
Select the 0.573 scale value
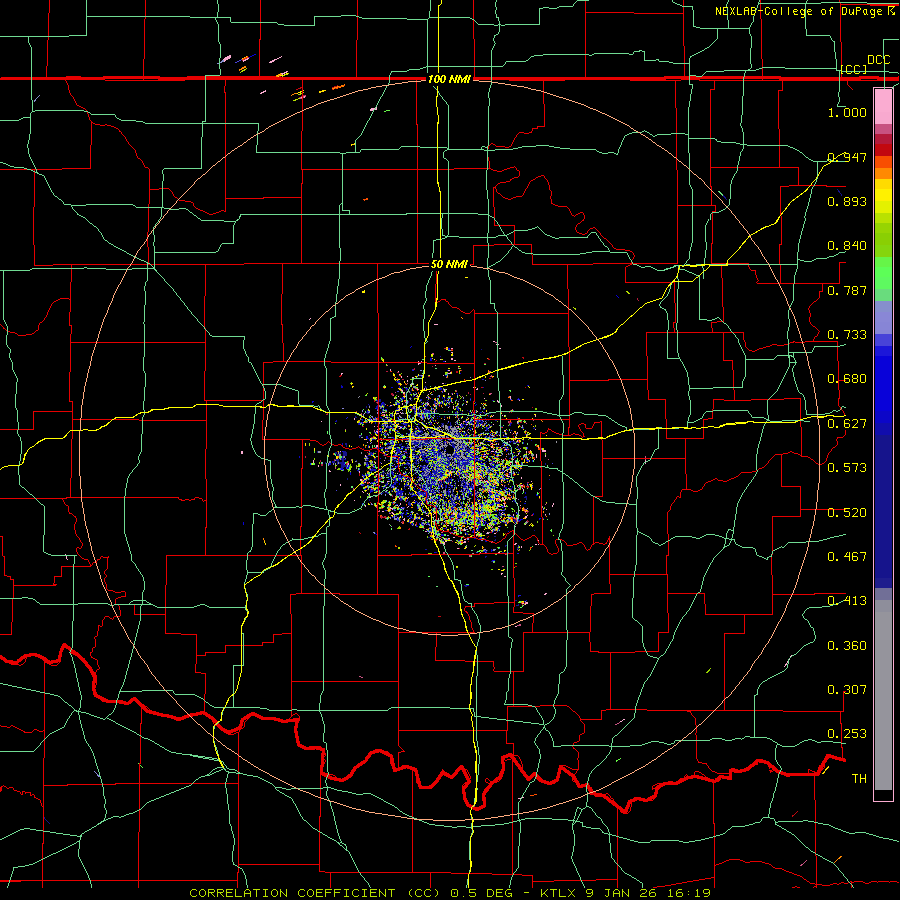coord(847,467)
